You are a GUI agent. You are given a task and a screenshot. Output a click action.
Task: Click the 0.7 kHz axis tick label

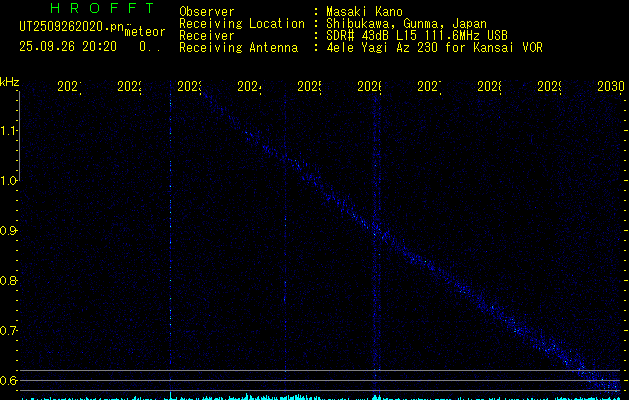pyautogui.click(x=10, y=331)
